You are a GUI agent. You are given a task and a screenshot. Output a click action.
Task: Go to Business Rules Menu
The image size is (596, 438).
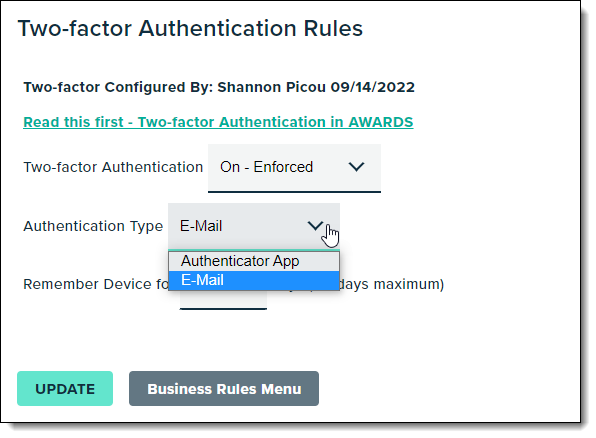click(x=224, y=389)
